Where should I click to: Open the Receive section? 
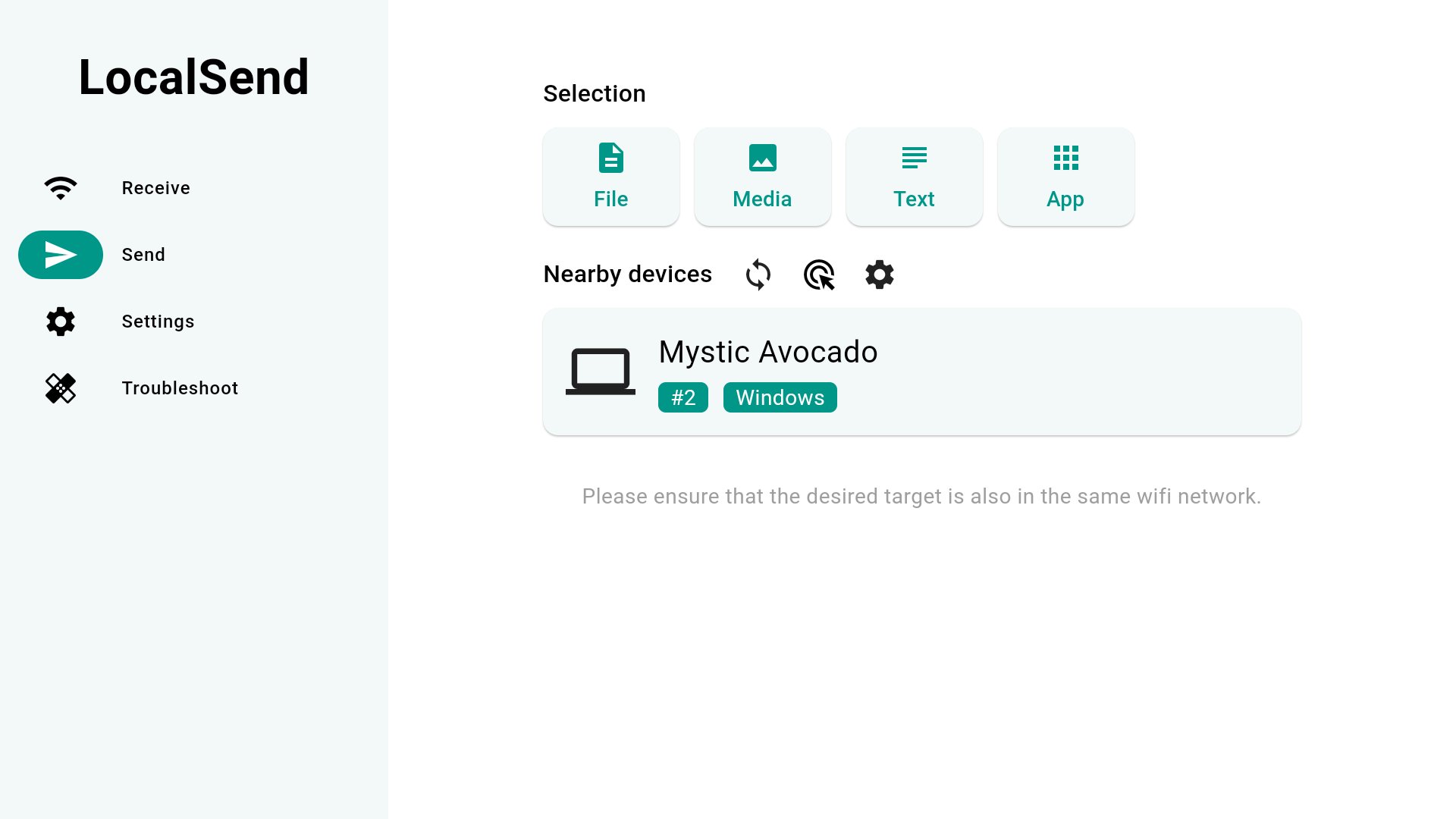[x=155, y=188]
